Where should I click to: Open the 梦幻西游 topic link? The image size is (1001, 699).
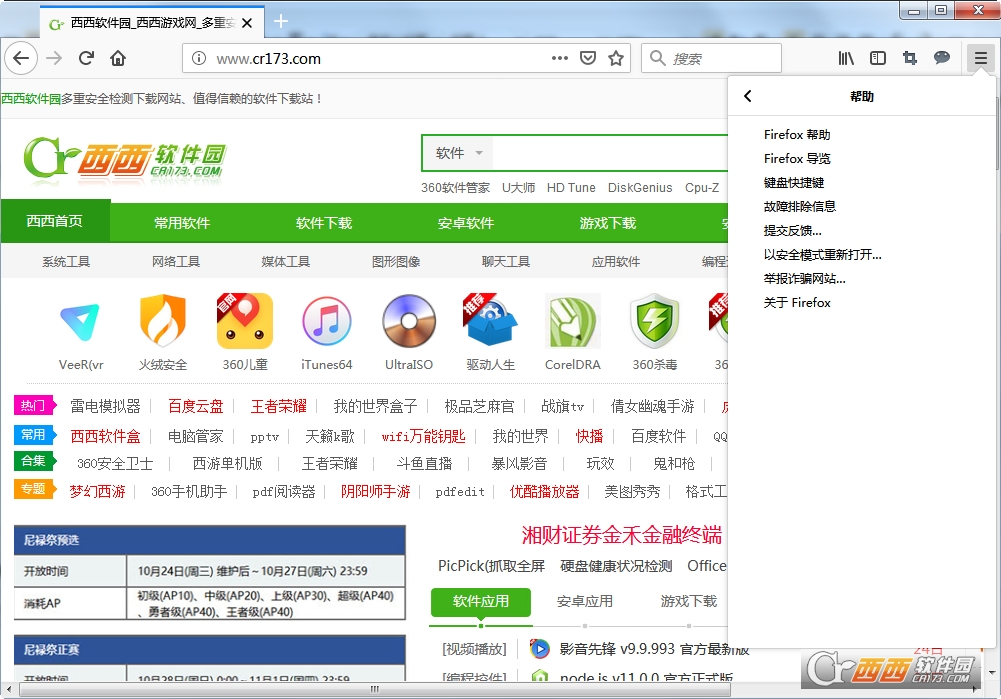[x=98, y=492]
